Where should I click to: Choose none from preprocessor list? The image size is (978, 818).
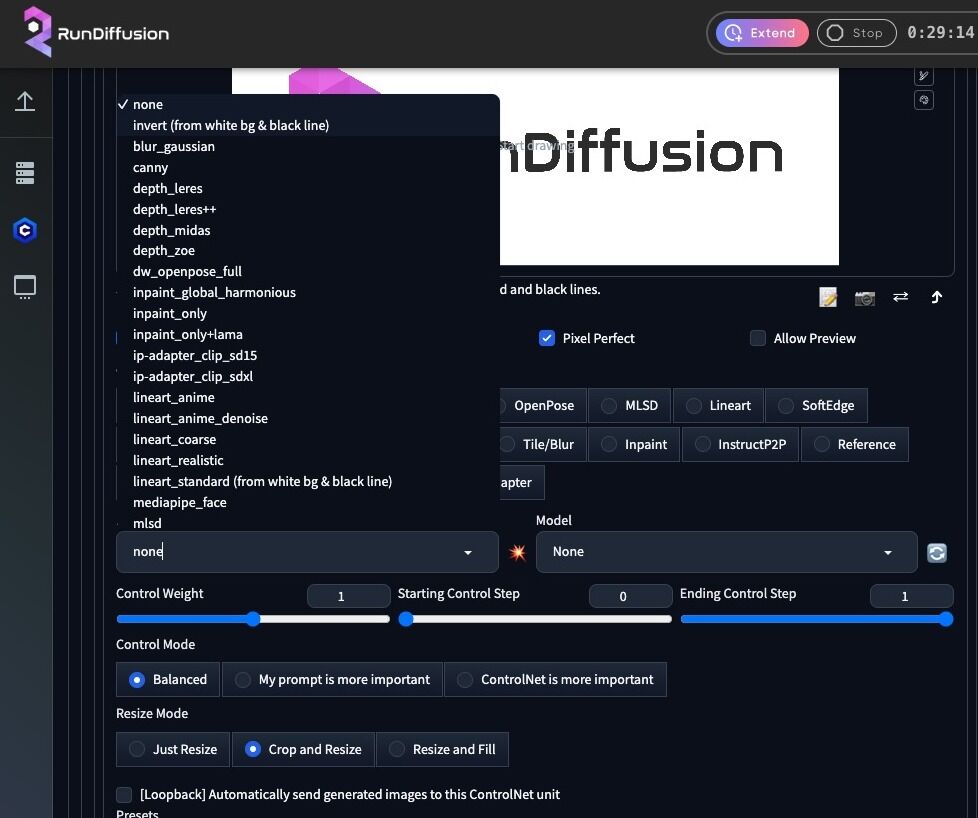click(x=308, y=104)
